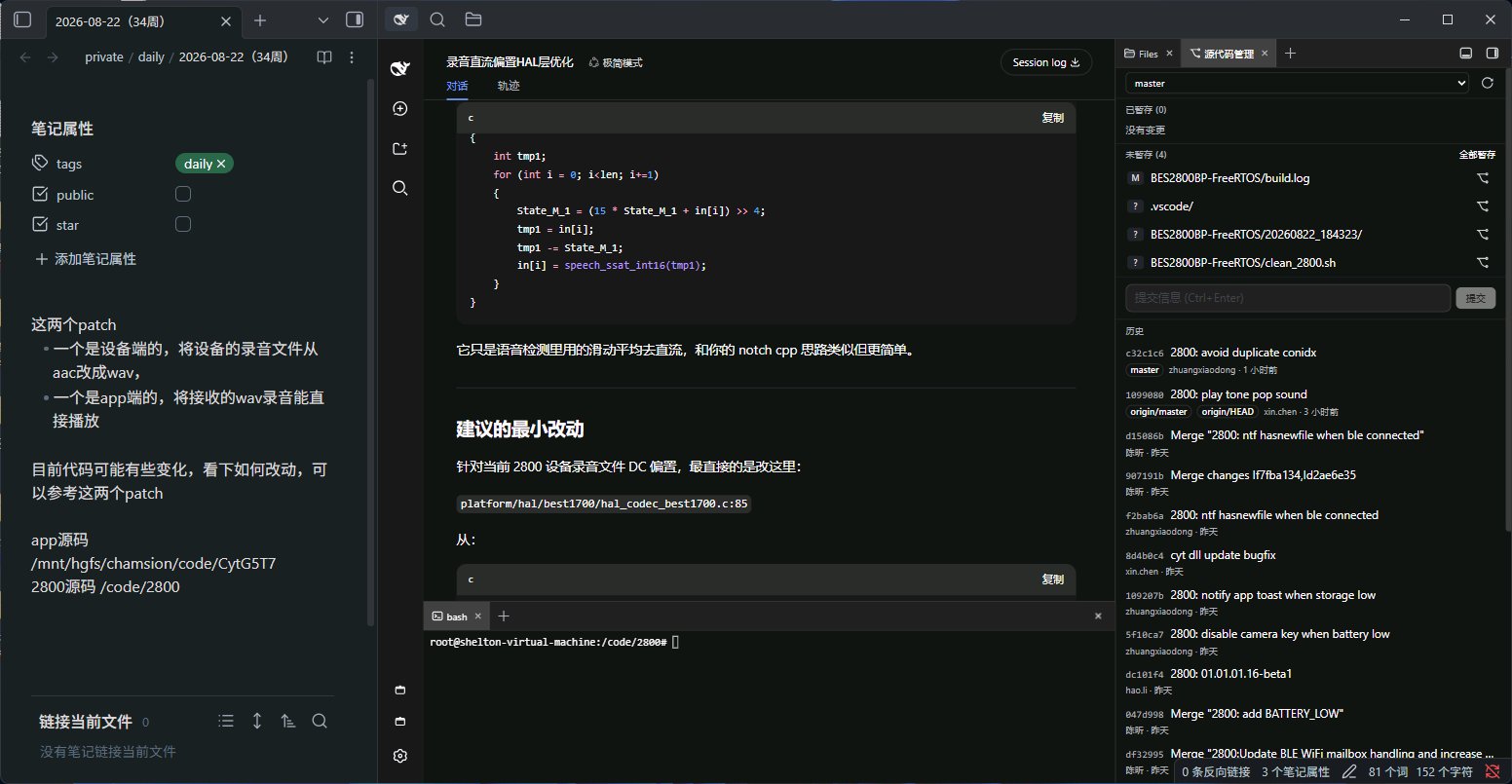This screenshot has width=1512, height=784.
Task: Add a new tab in right panel
Action: point(1290,54)
